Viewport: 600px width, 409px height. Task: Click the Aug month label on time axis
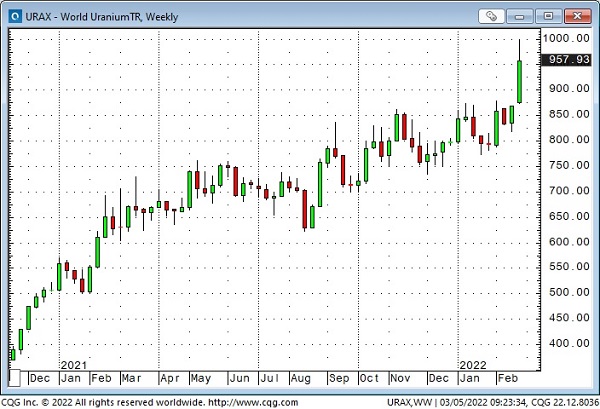tap(300, 378)
